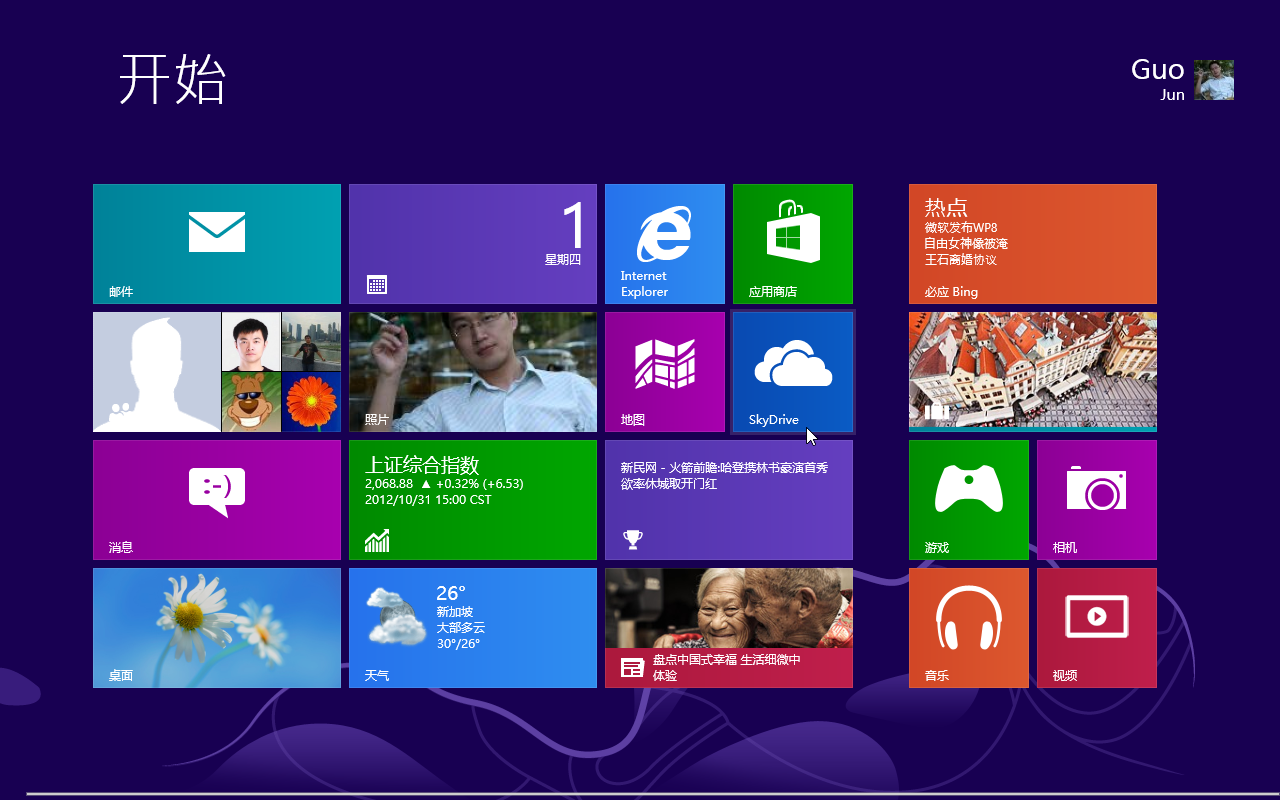Click the Guo Jun user account picture
Viewport: 1280px width, 800px height.
click(x=1213, y=80)
